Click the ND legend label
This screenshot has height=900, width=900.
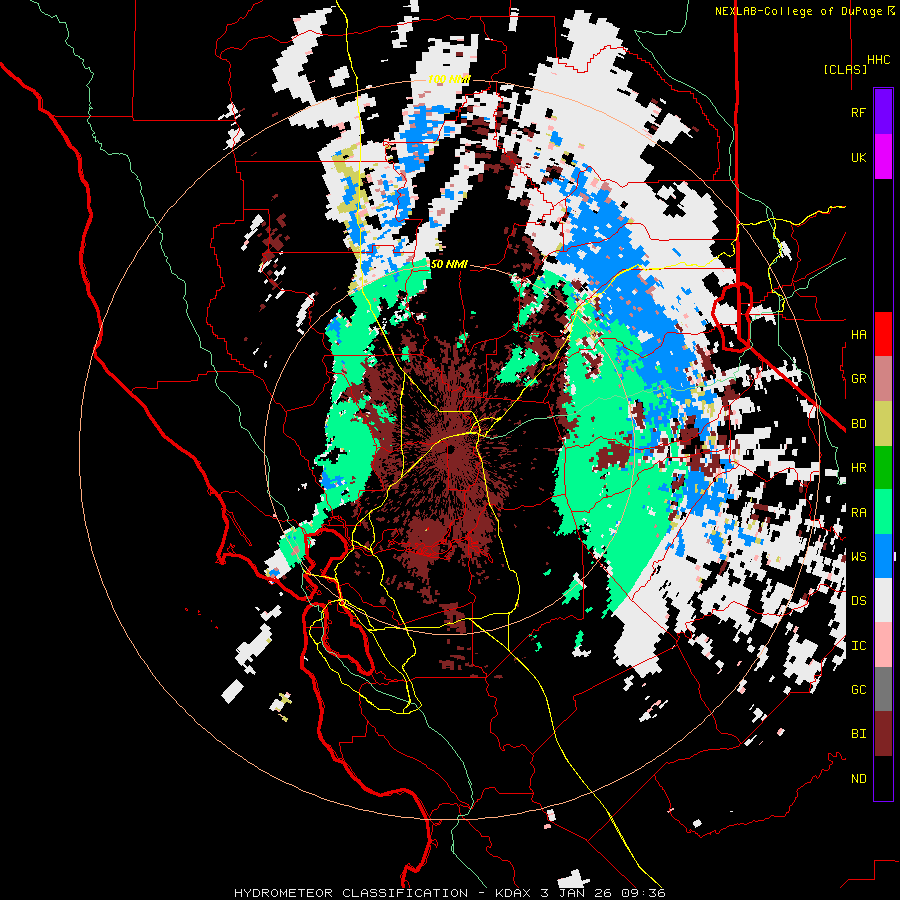pos(858,779)
